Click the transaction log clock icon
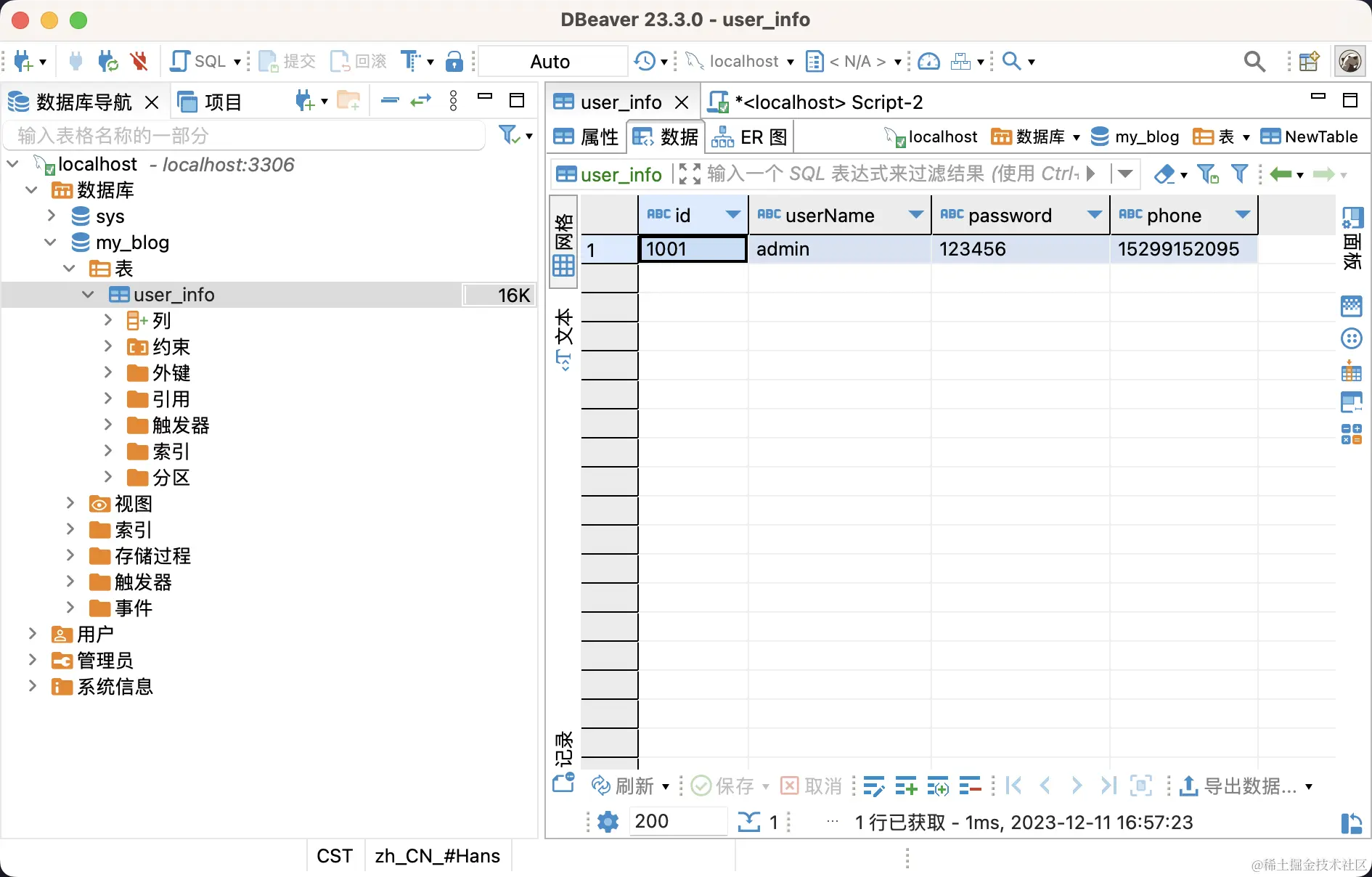The image size is (1372, 877). 645,62
